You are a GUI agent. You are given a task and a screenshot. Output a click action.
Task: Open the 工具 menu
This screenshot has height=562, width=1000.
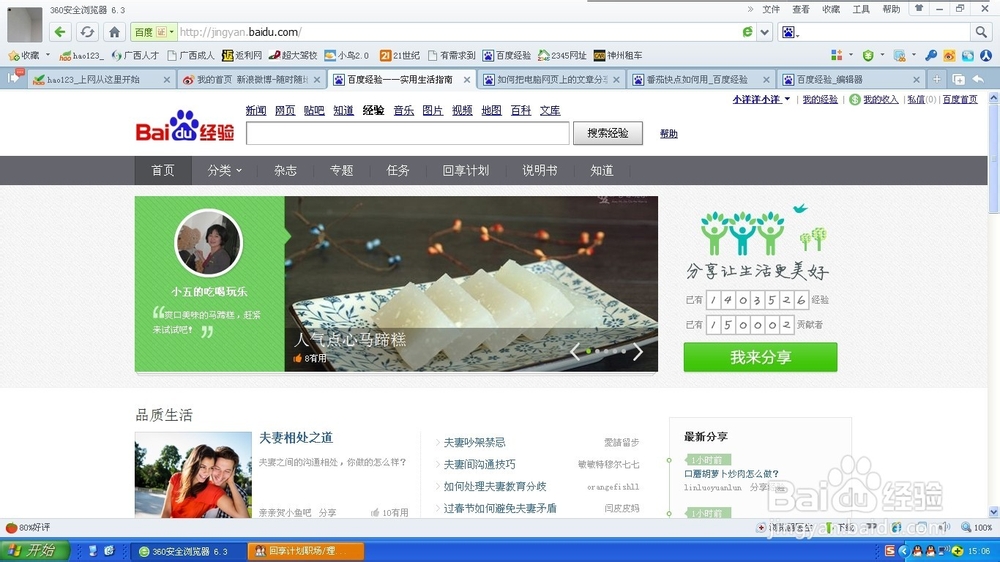[861, 9]
